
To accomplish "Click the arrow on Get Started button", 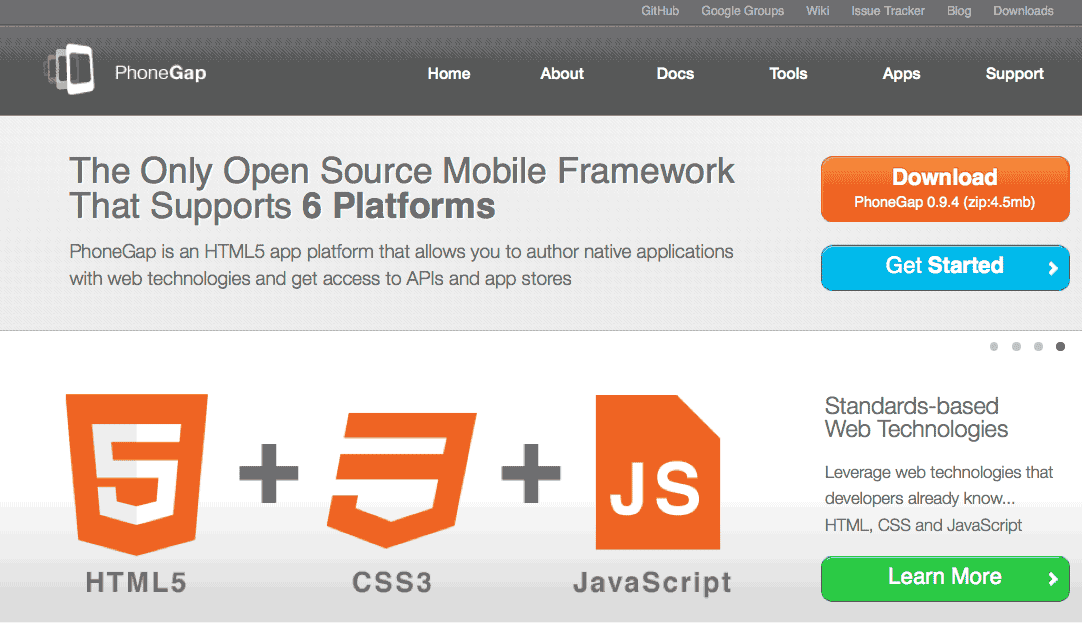I will (x=1052, y=268).
